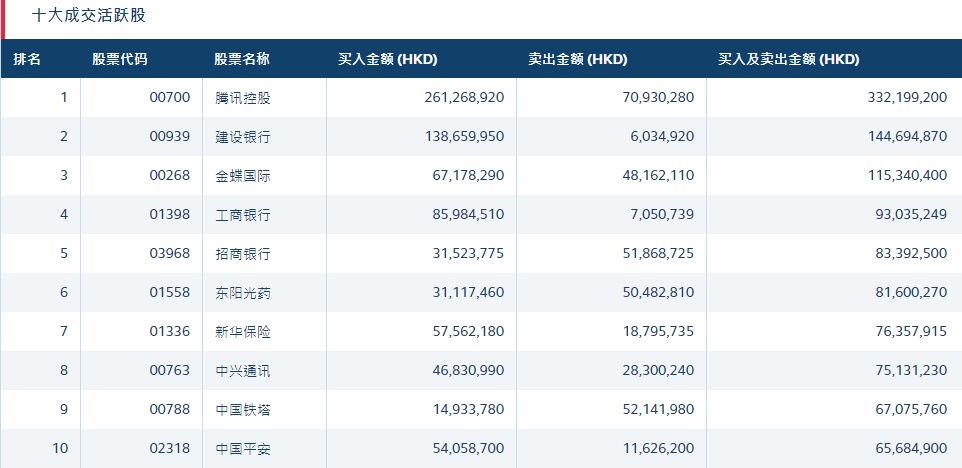
Task: Click total amount 81,600,270
Action: click(x=911, y=292)
